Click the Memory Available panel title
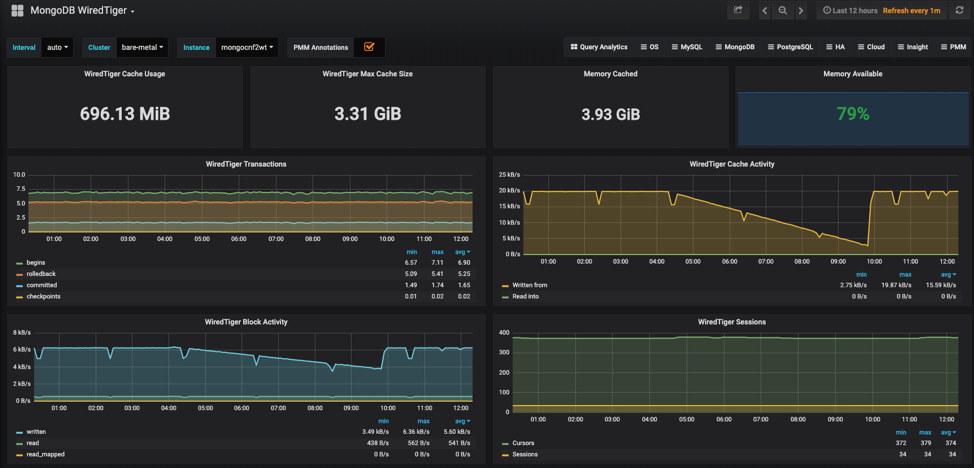Viewport: 974px width, 468px height. (853, 73)
